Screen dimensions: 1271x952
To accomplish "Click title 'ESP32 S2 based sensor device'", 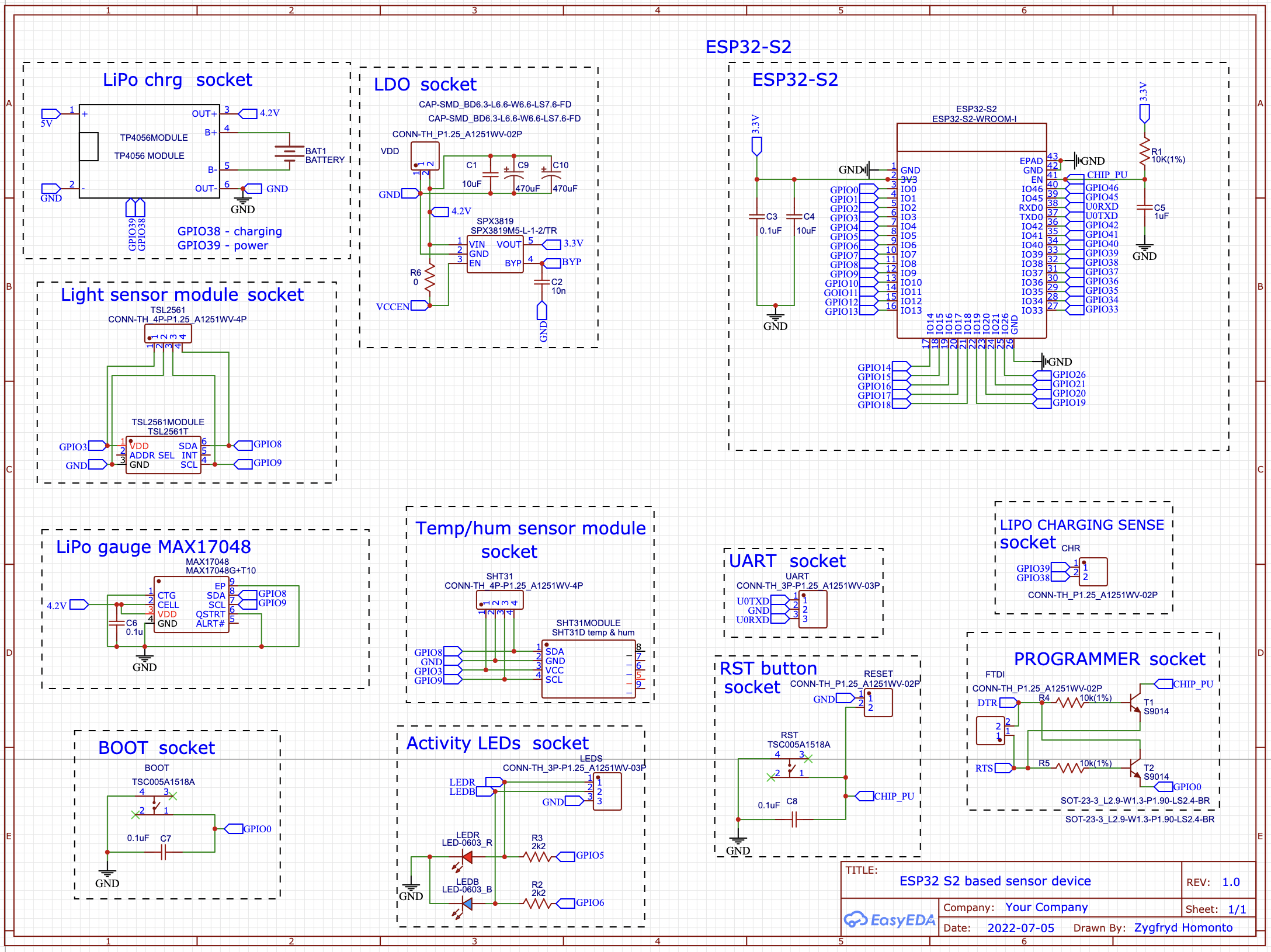I will (995, 881).
